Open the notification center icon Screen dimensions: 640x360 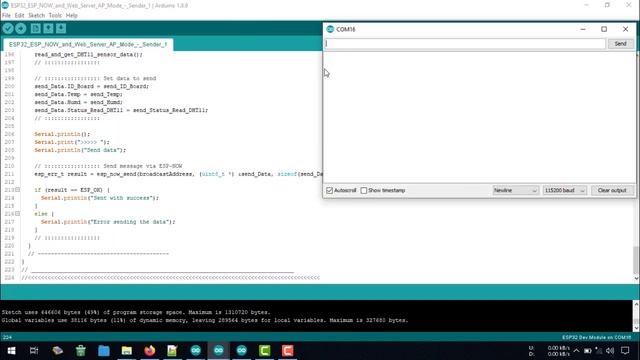point(625,351)
